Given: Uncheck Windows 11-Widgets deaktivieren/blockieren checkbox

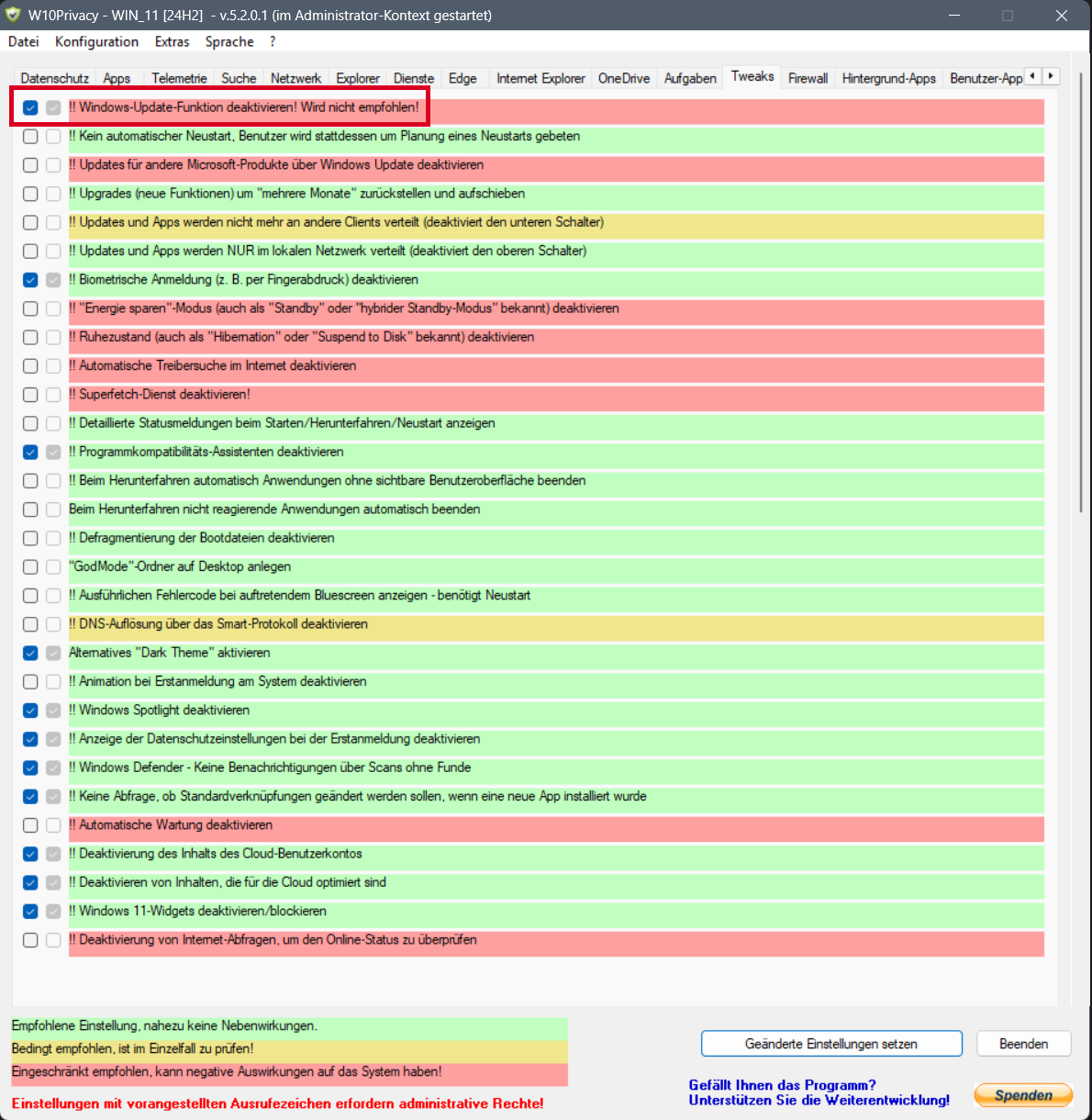Looking at the screenshot, I should click(x=30, y=912).
